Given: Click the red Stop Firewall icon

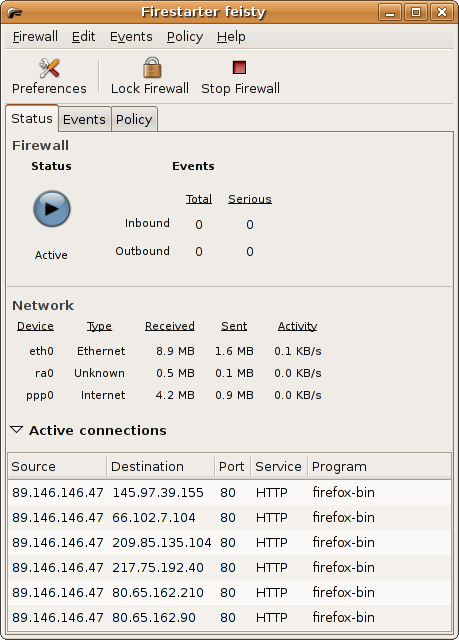Looking at the screenshot, I should (x=239, y=67).
